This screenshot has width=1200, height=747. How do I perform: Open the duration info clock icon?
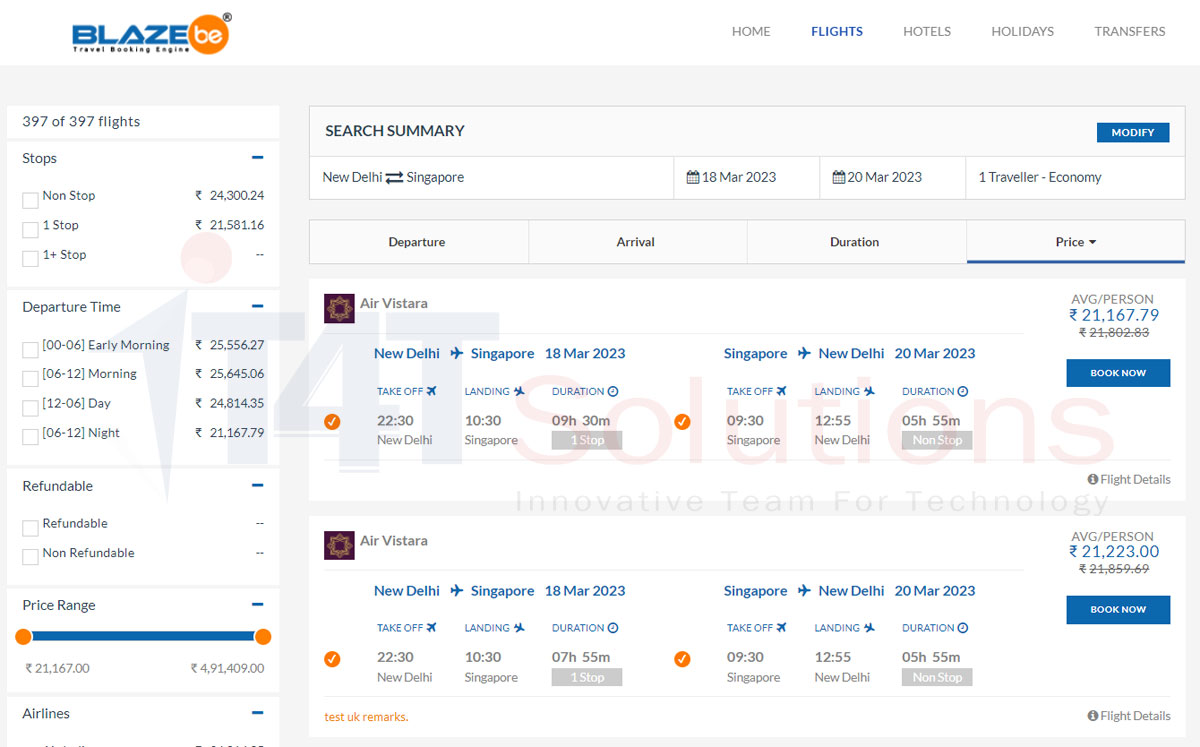[x=611, y=390]
